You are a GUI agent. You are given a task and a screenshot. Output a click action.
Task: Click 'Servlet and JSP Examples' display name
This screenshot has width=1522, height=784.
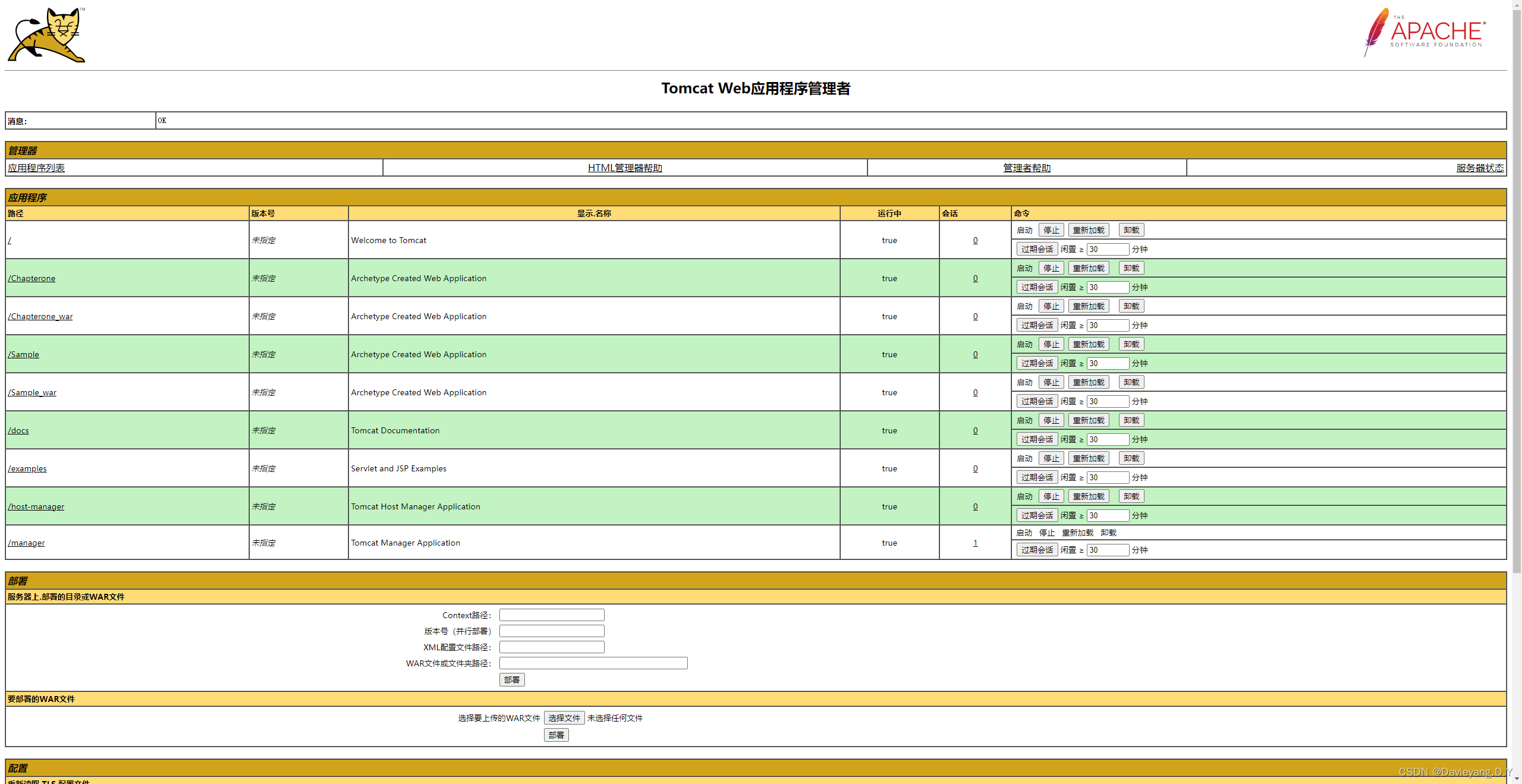(x=398, y=468)
